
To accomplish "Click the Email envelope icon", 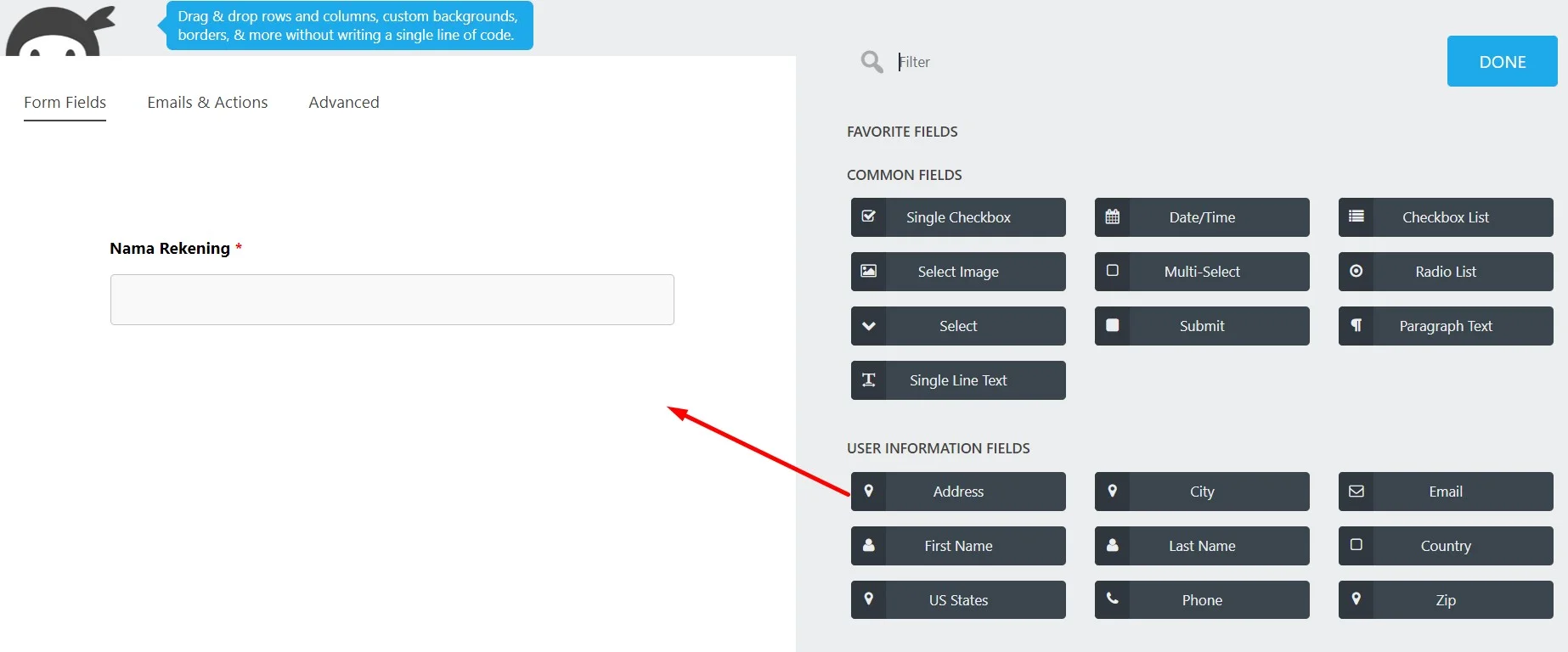I will [1356, 491].
